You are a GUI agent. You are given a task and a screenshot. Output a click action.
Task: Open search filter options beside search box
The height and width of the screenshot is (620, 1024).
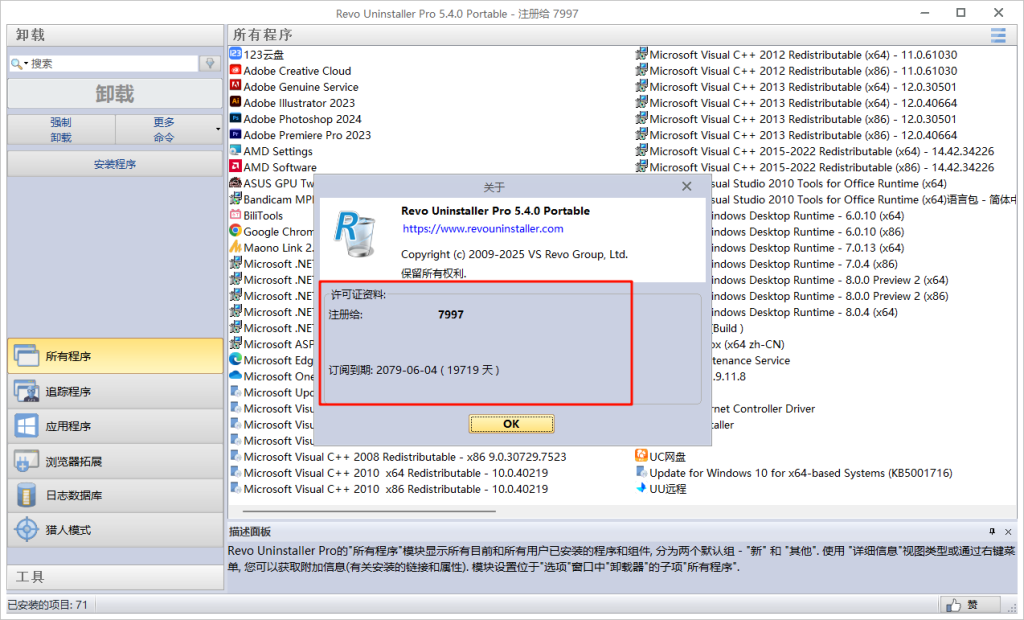click(210, 63)
